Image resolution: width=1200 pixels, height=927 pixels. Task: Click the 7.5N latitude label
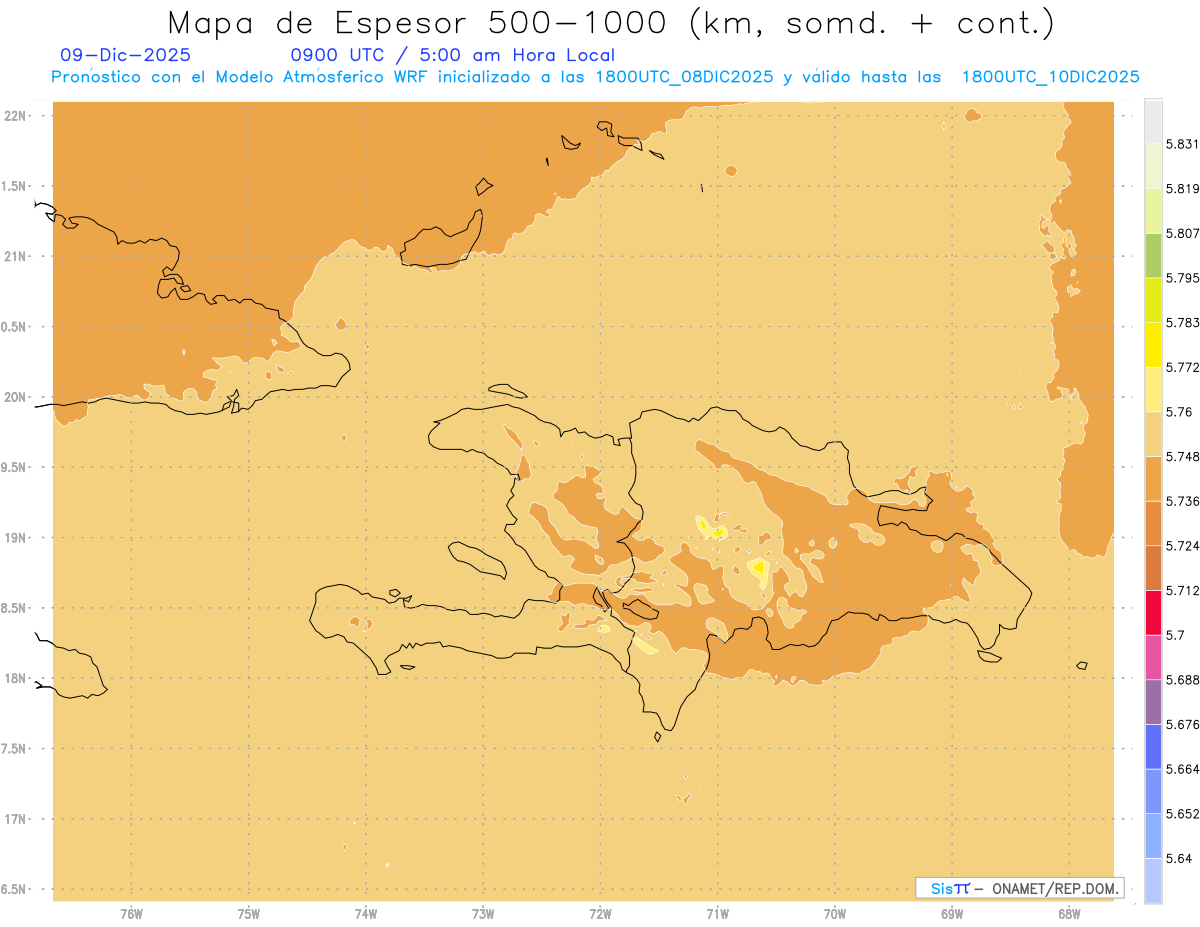15,749
